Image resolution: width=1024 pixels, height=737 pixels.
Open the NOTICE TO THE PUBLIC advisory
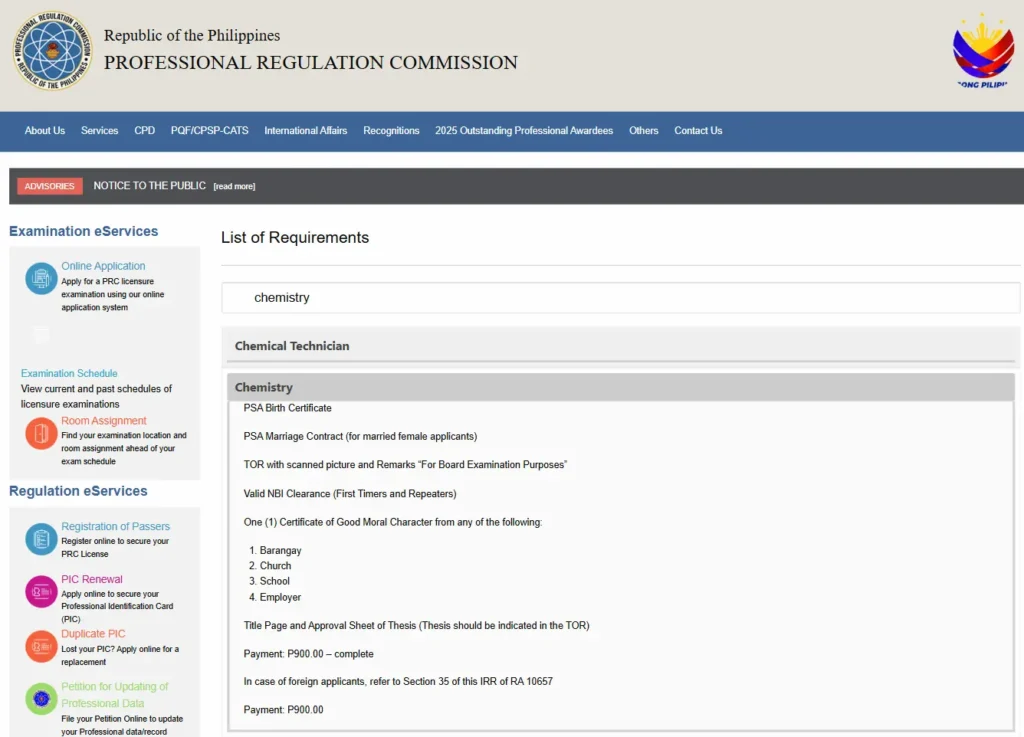150,186
